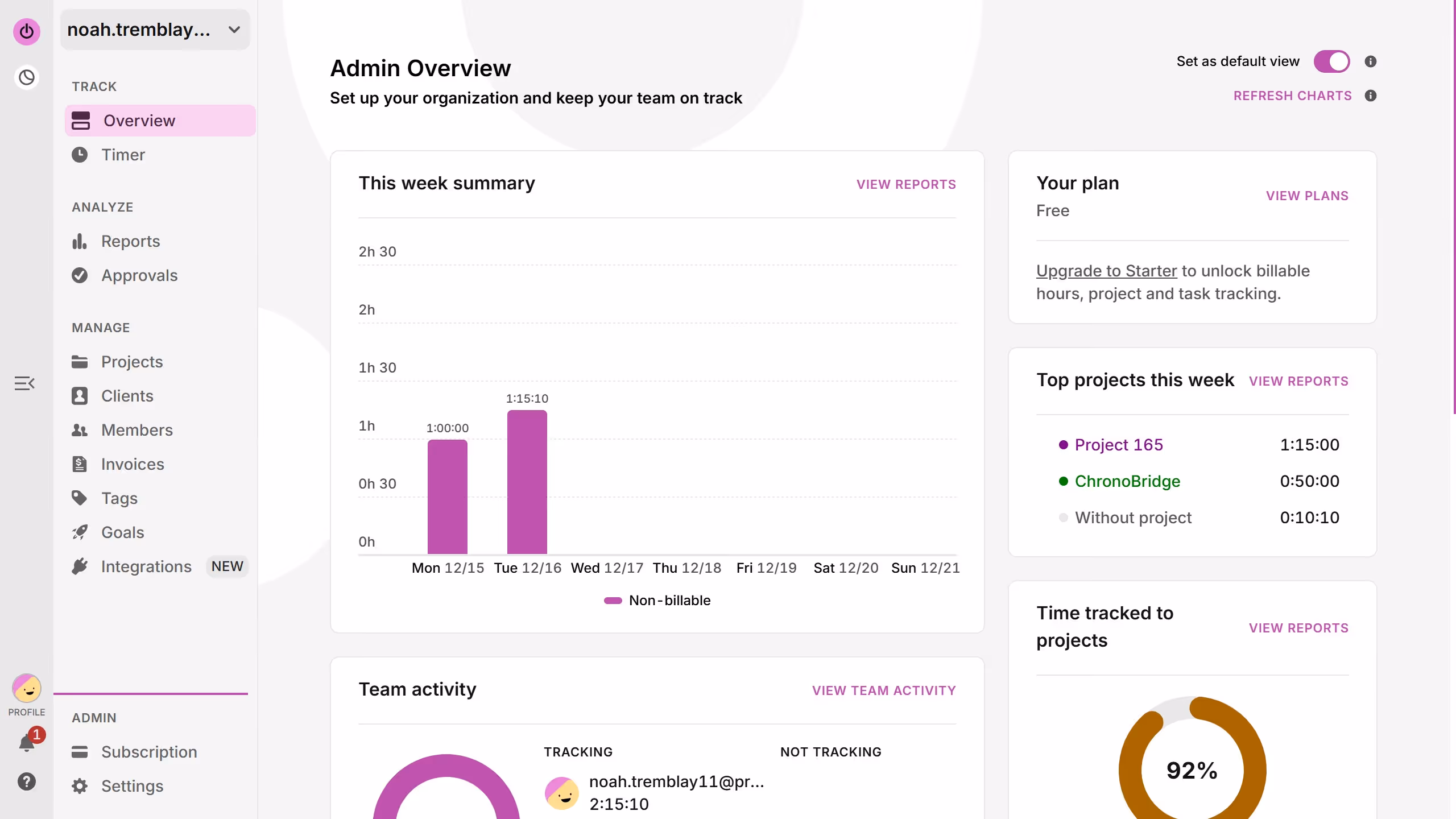Open the Invoices page
The width and height of the screenshot is (1456, 819).
(x=160, y=464)
